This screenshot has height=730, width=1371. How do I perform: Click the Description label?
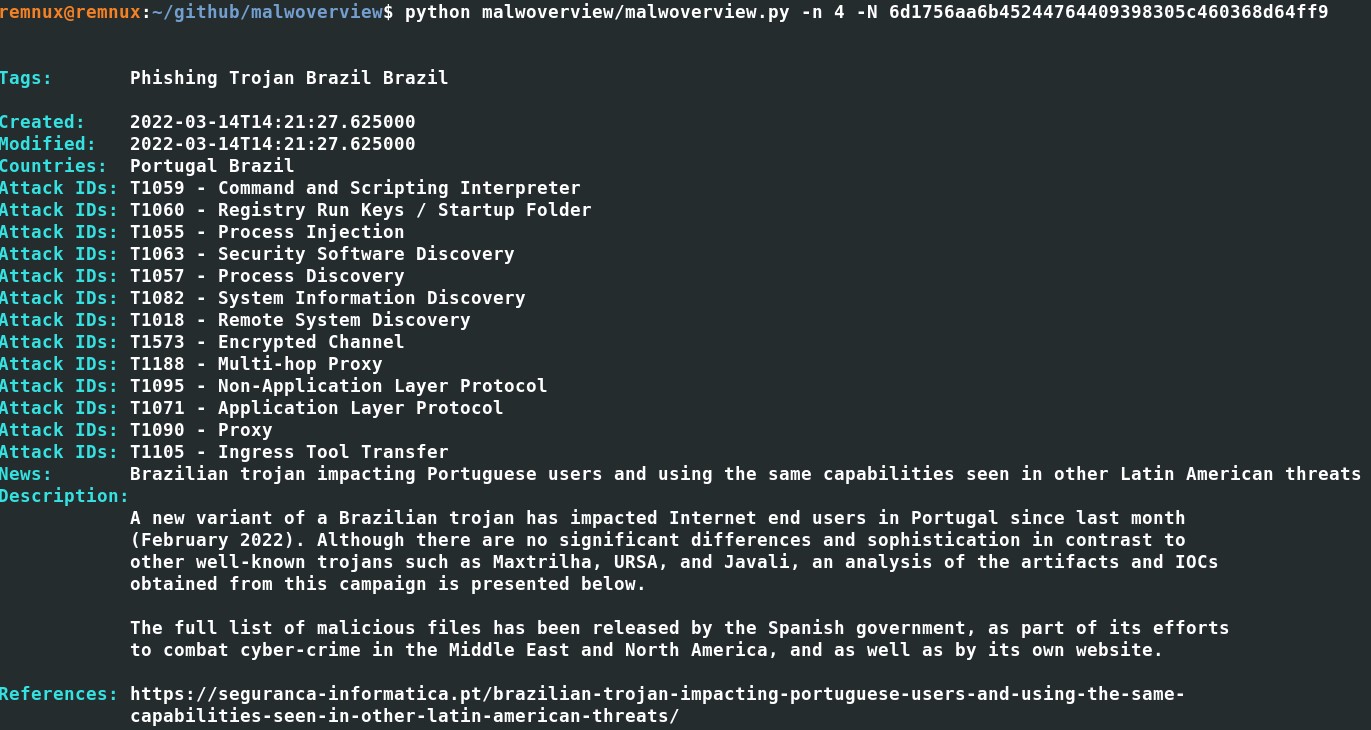[64, 496]
